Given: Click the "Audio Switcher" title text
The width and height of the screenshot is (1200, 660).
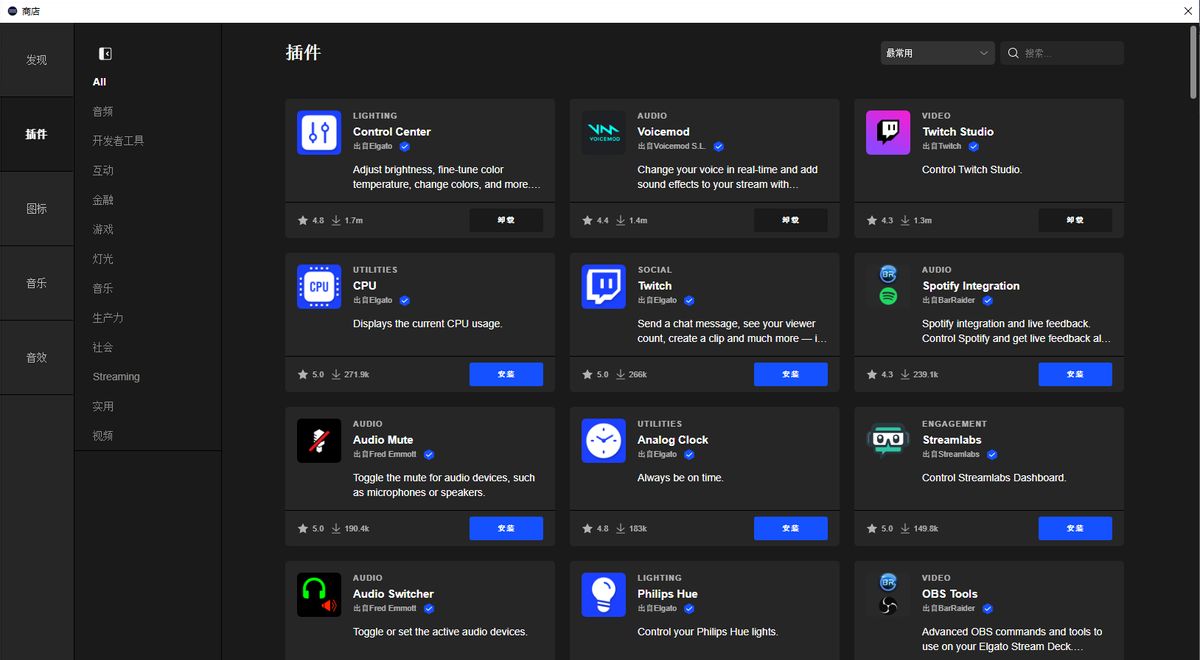Looking at the screenshot, I should (393, 594).
